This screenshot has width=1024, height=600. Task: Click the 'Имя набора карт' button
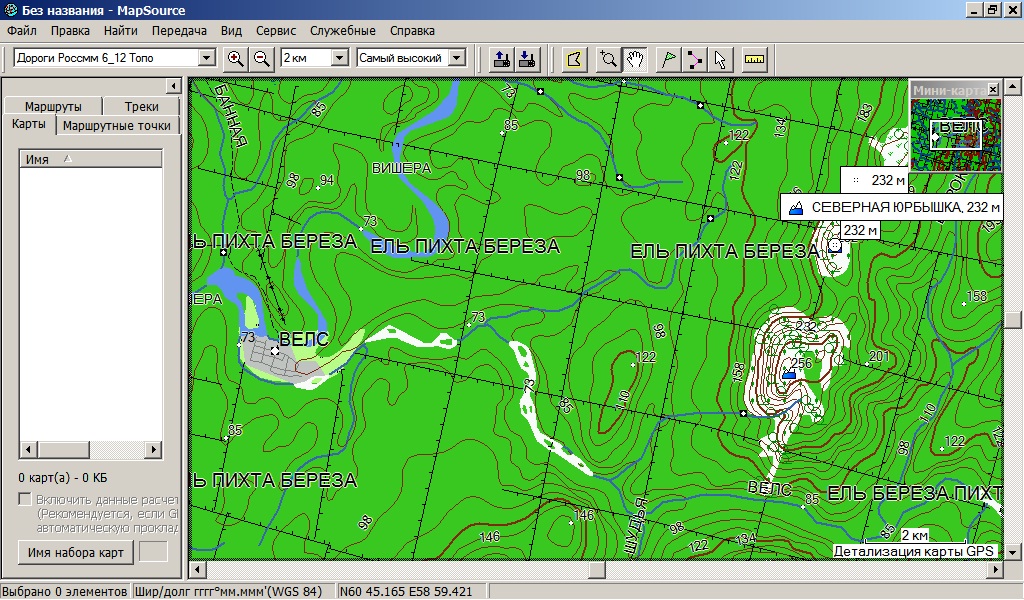click(x=76, y=552)
